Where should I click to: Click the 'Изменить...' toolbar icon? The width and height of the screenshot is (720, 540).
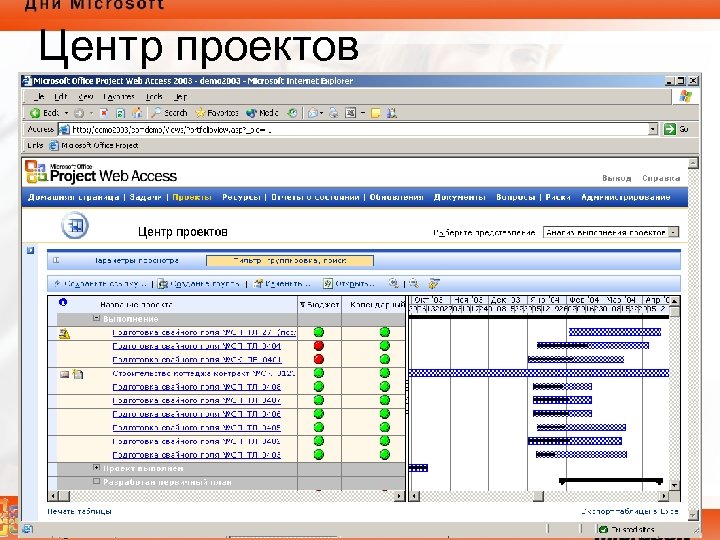pyautogui.click(x=259, y=284)
